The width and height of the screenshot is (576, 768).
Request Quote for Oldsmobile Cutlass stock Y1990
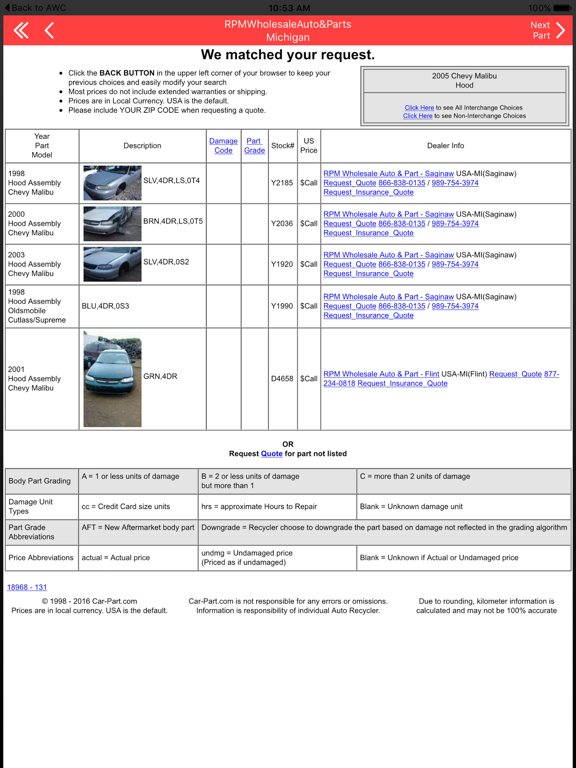(350, 306)
